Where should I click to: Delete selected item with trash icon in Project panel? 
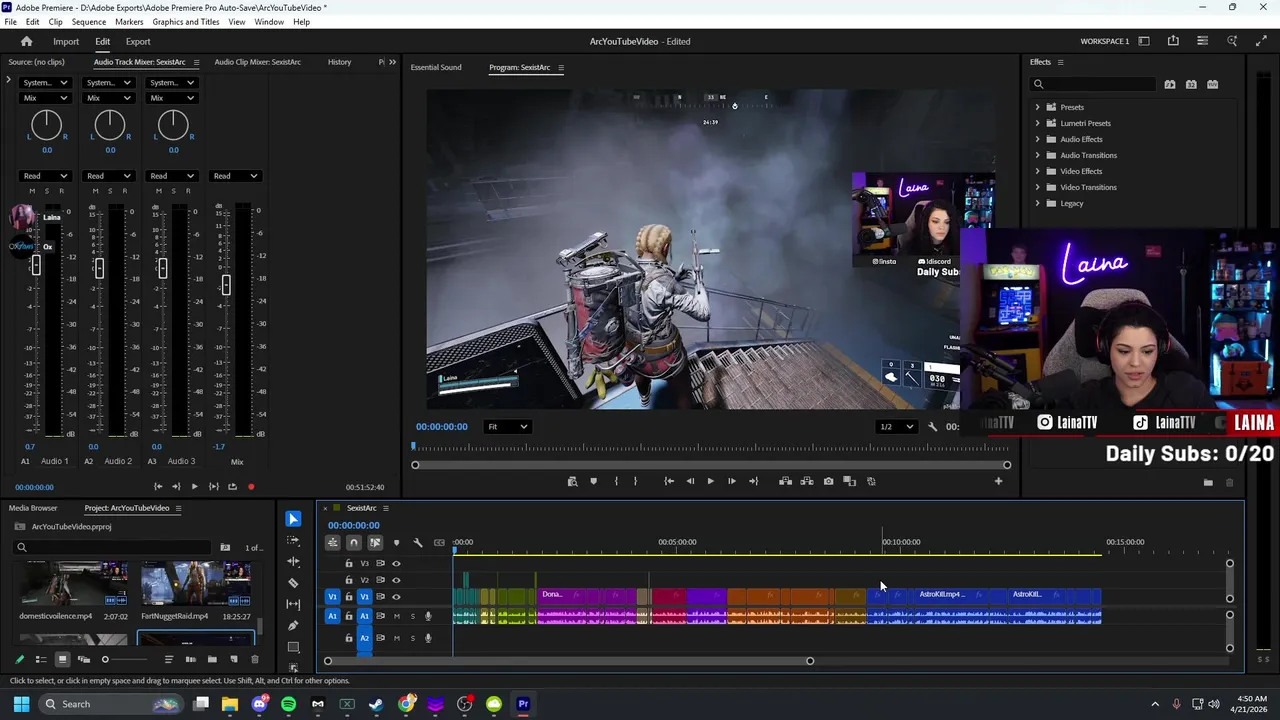pos(255,660)
